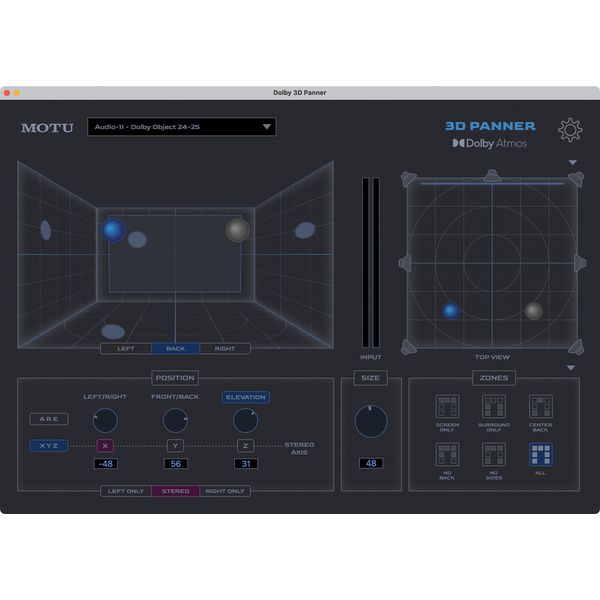Click the top-left corner speaker in Top View

tap(409, 179)
